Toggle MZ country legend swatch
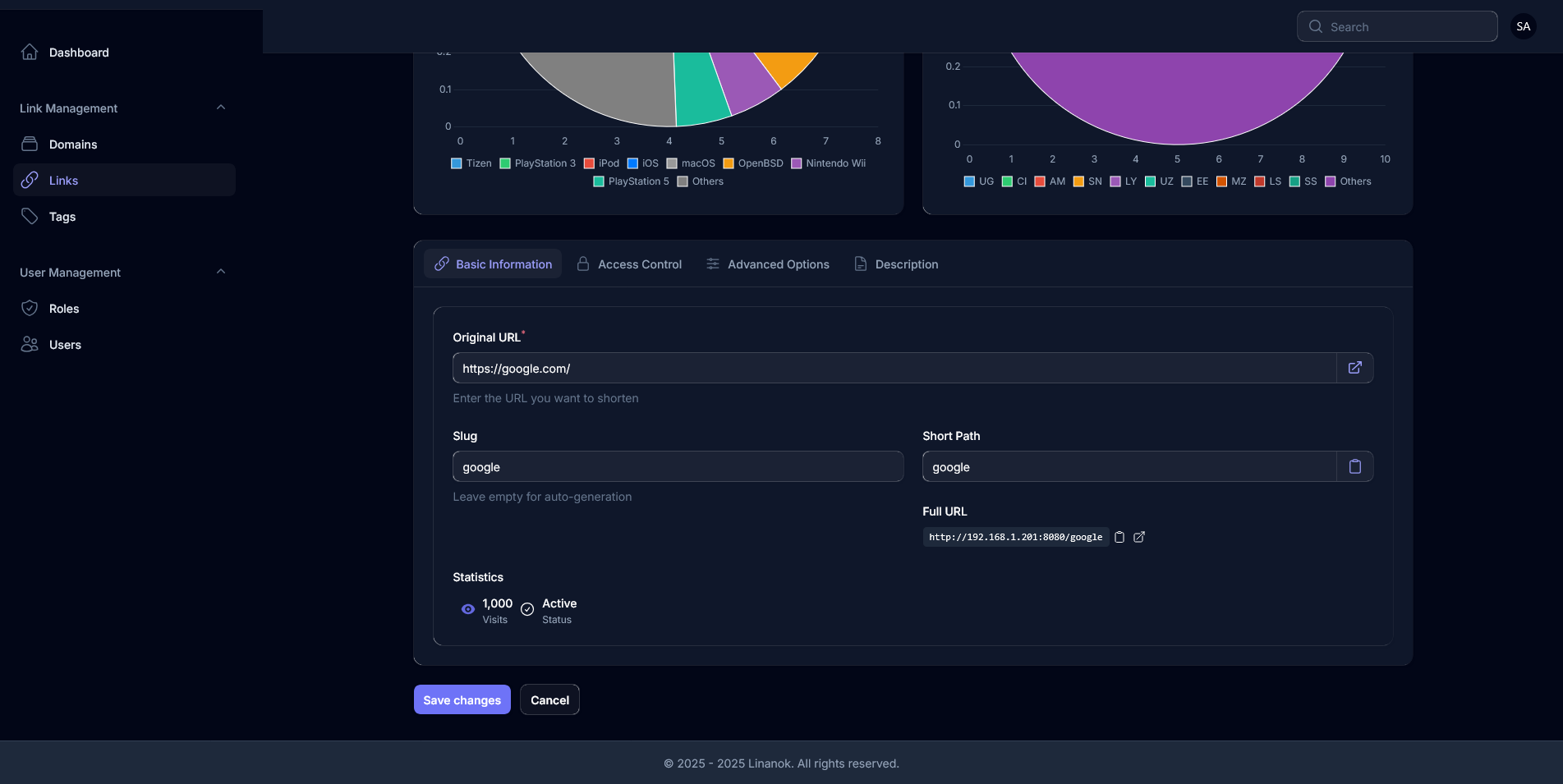Image resolution: width=1563 pixels, height=784 pixels. click(x=1221, y=181)
